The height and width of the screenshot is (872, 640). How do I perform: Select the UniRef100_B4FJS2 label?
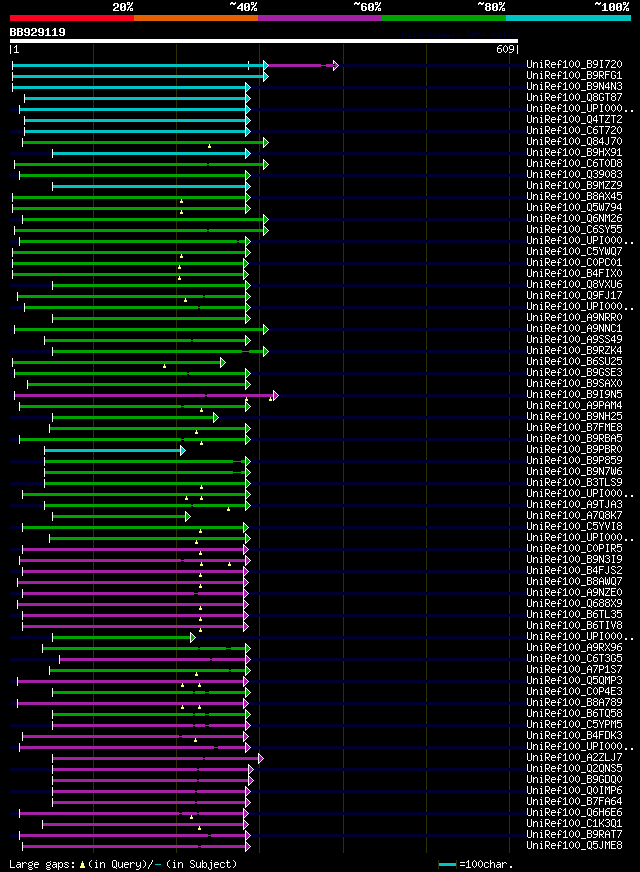pyautogui.click(x=574, y=571)
